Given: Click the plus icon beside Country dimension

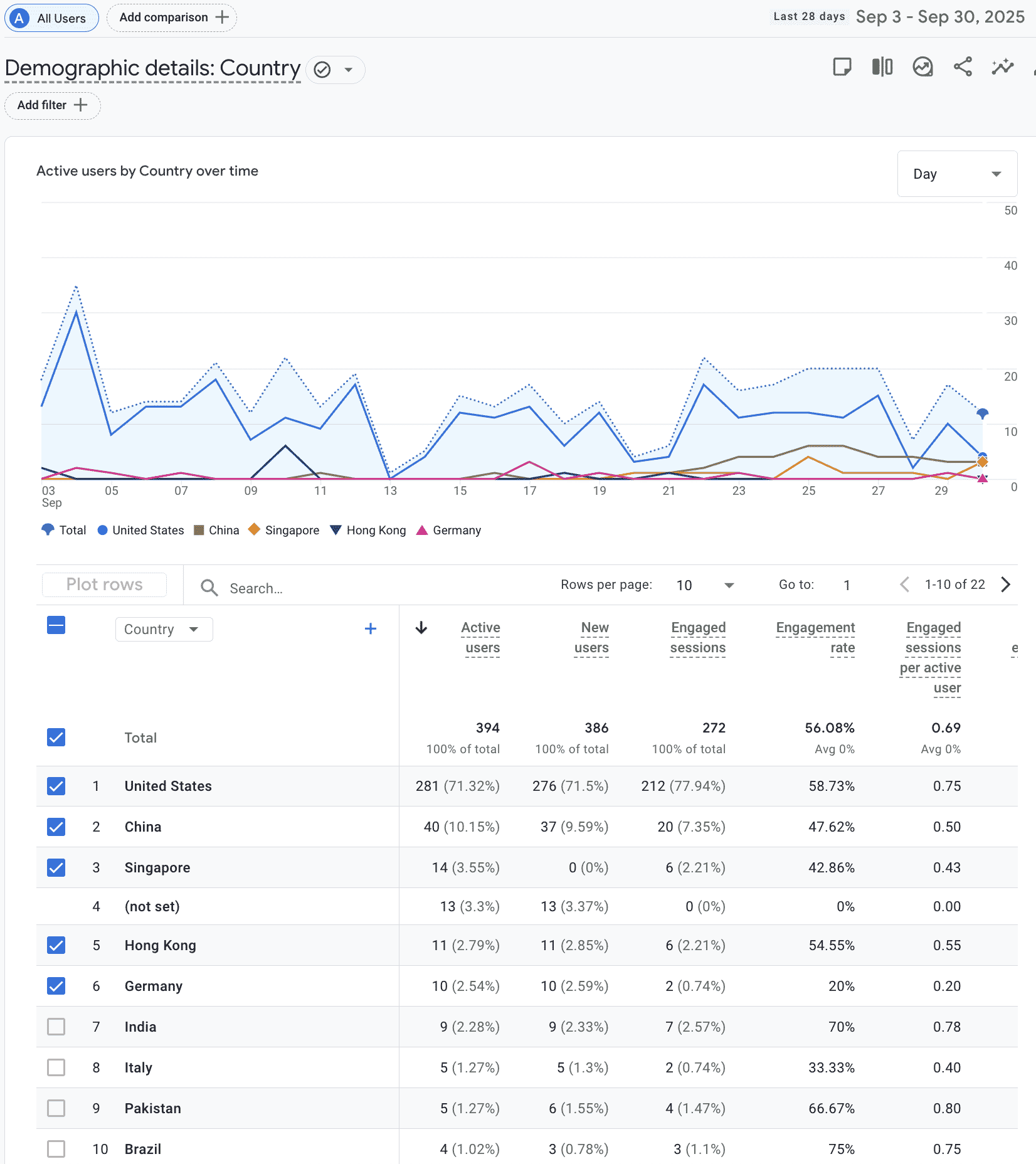Looking at the screenshot, I should point(371,628).
